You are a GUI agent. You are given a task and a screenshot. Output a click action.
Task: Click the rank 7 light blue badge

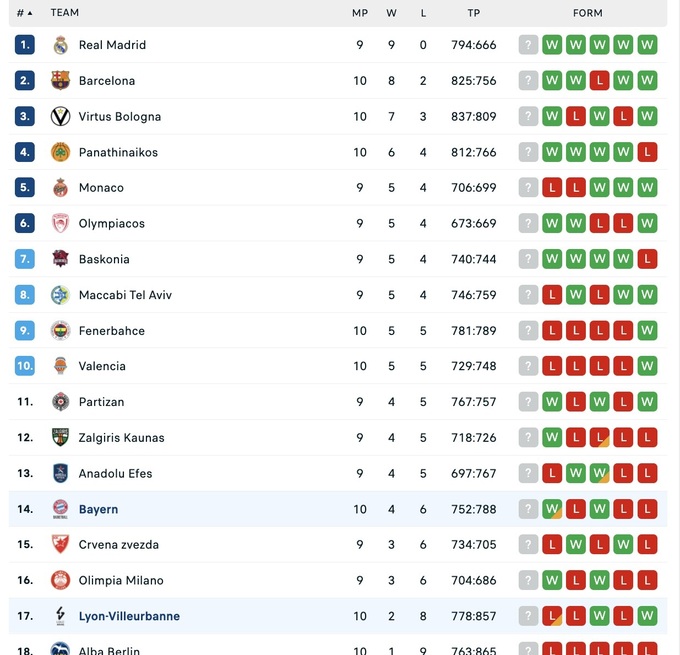pos(25,259)
